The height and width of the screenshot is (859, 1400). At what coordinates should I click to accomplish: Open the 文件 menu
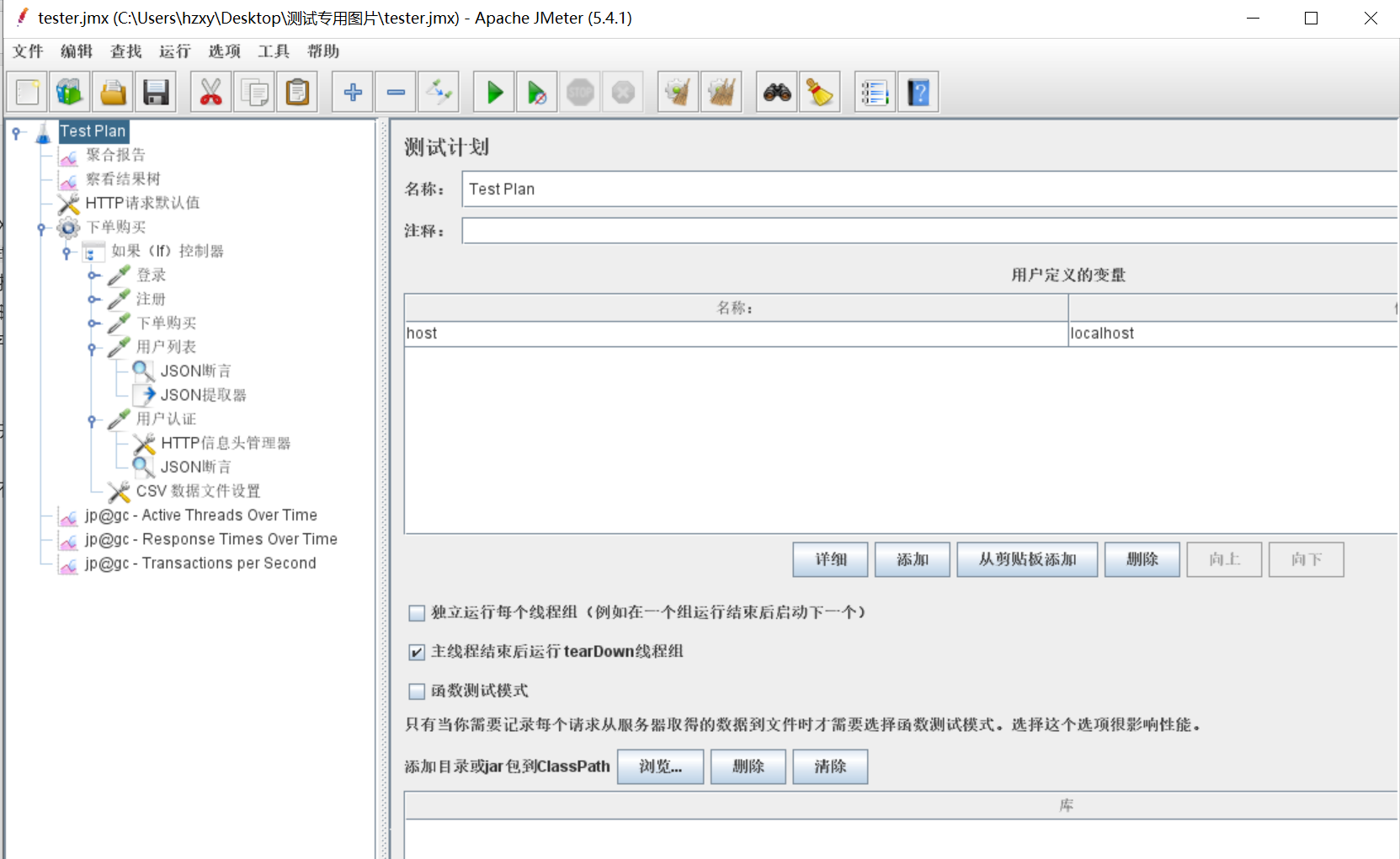point(28,51)
